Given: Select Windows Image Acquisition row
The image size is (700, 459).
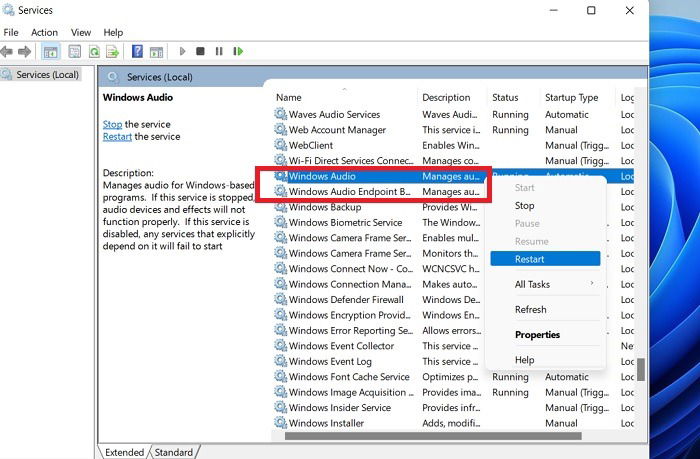Looking at the screenshot, I should point(453,392).
